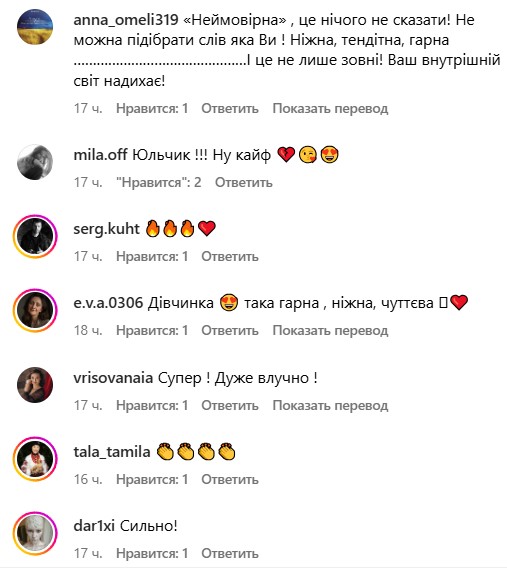
Task: Open anna_omeli319 profile avatar
Action: pyautogui.click(x=35, y=27)
